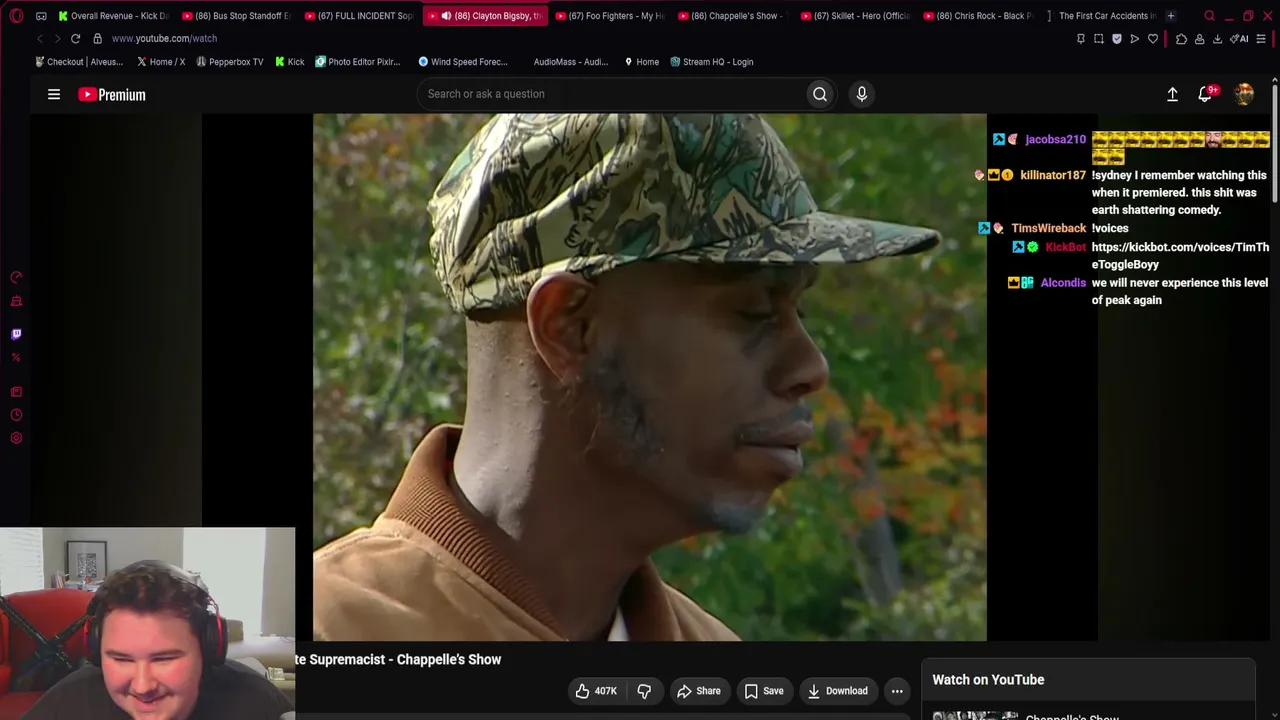Viewport: 1280px width, 720px height.
Task: Submit search with the magnifier button
Action: click(x=820, y=94)
